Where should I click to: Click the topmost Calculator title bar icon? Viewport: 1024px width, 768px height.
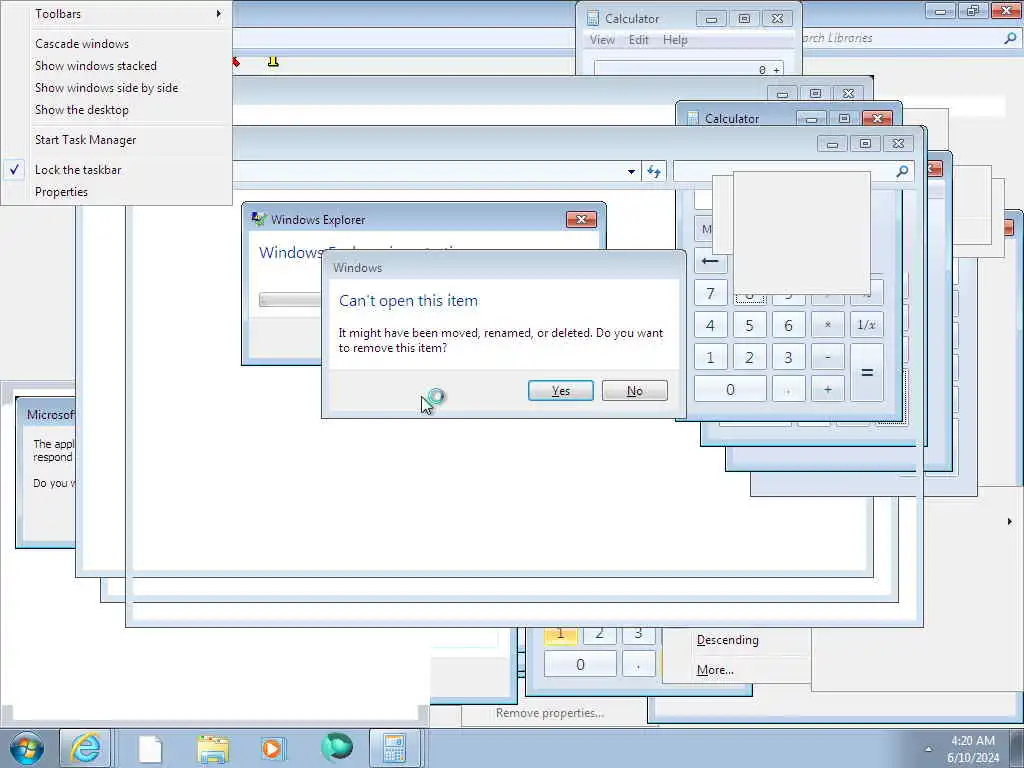593,18
